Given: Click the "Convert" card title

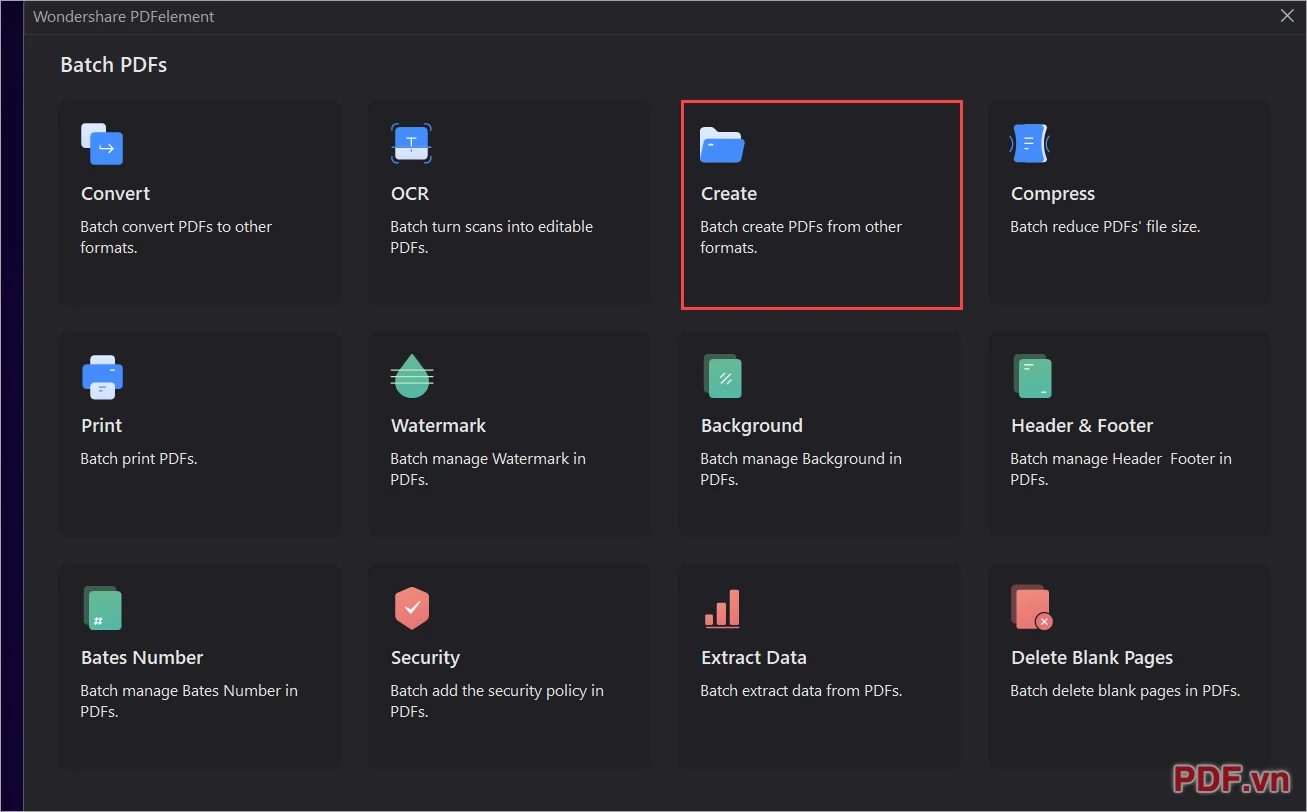Looking at the screenshot, I should coord(115,194).
